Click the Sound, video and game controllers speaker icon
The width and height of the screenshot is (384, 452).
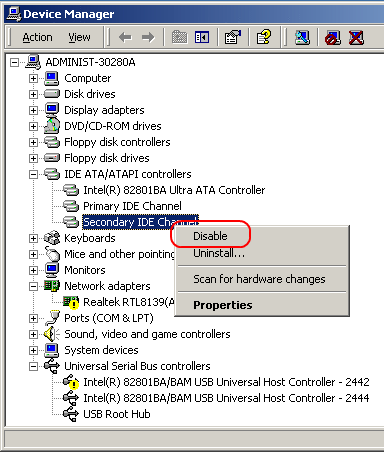(x=52, y=334)
